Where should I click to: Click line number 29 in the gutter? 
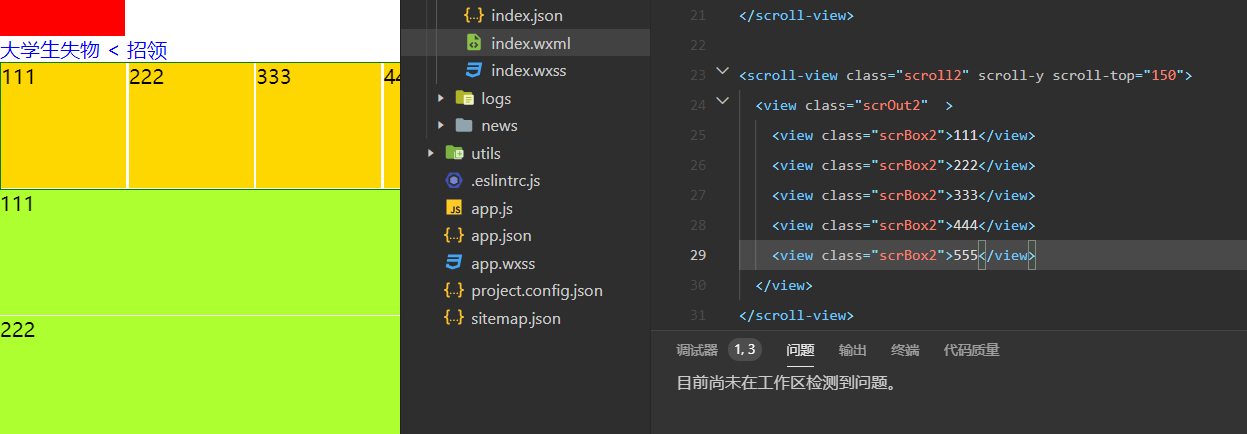coord(697,255)
